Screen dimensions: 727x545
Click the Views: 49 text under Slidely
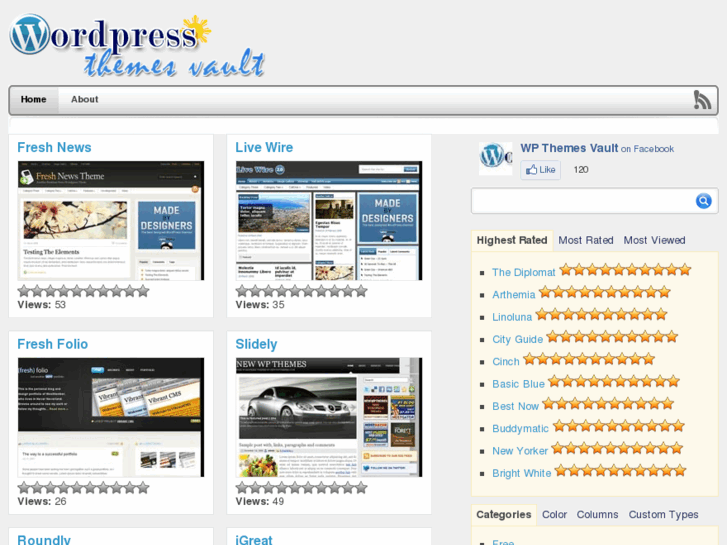(260, 501)
